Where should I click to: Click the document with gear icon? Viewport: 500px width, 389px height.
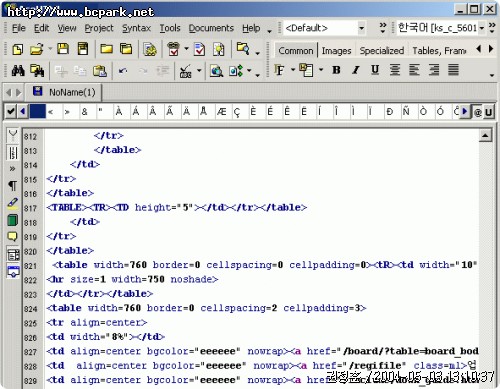tap(150, 49)
